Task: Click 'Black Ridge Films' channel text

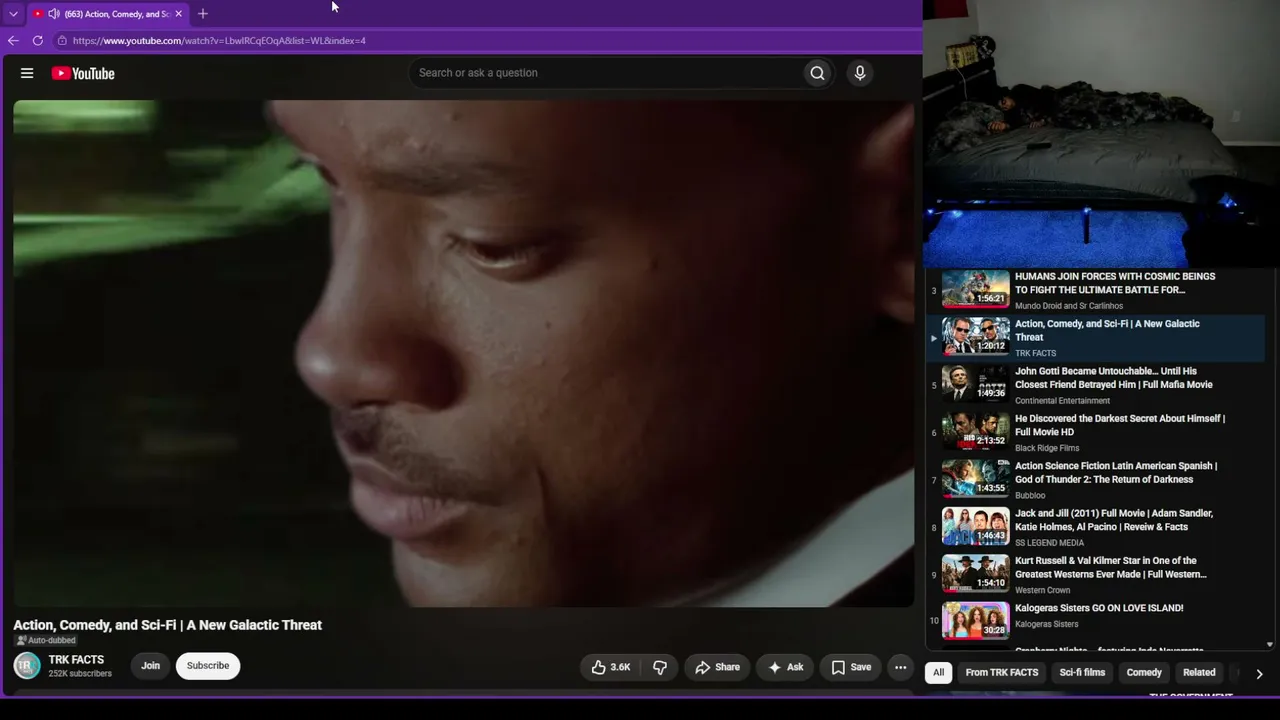Action: tap(1047, 448)
